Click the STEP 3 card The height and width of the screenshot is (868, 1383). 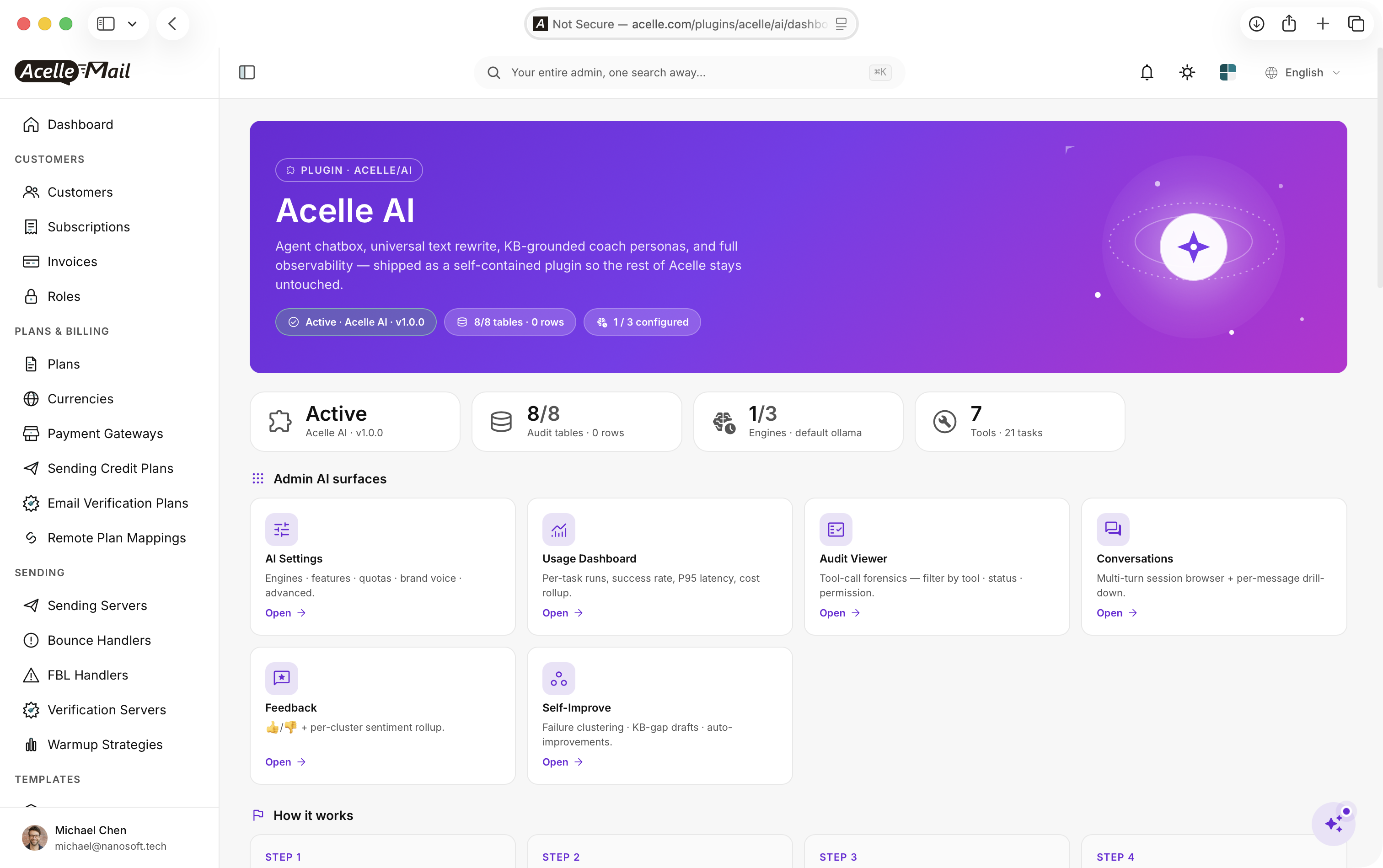pyautogui.click(x=936, y=852)
